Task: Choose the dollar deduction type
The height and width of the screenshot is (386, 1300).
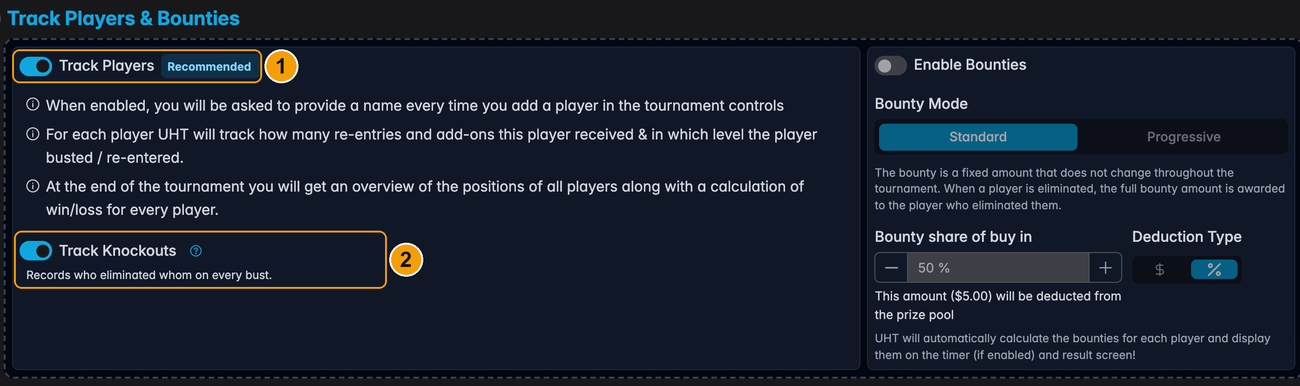Action: [1160, 269]
